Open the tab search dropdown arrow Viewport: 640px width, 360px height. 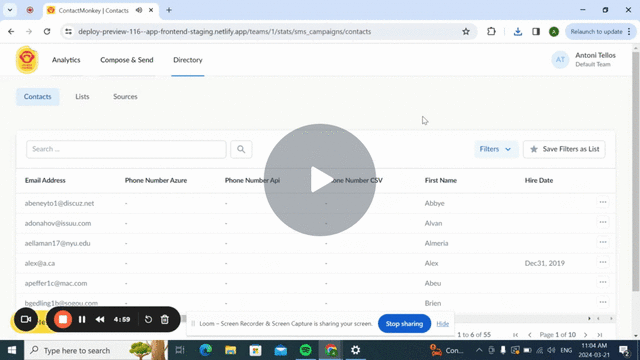(10, 10)
